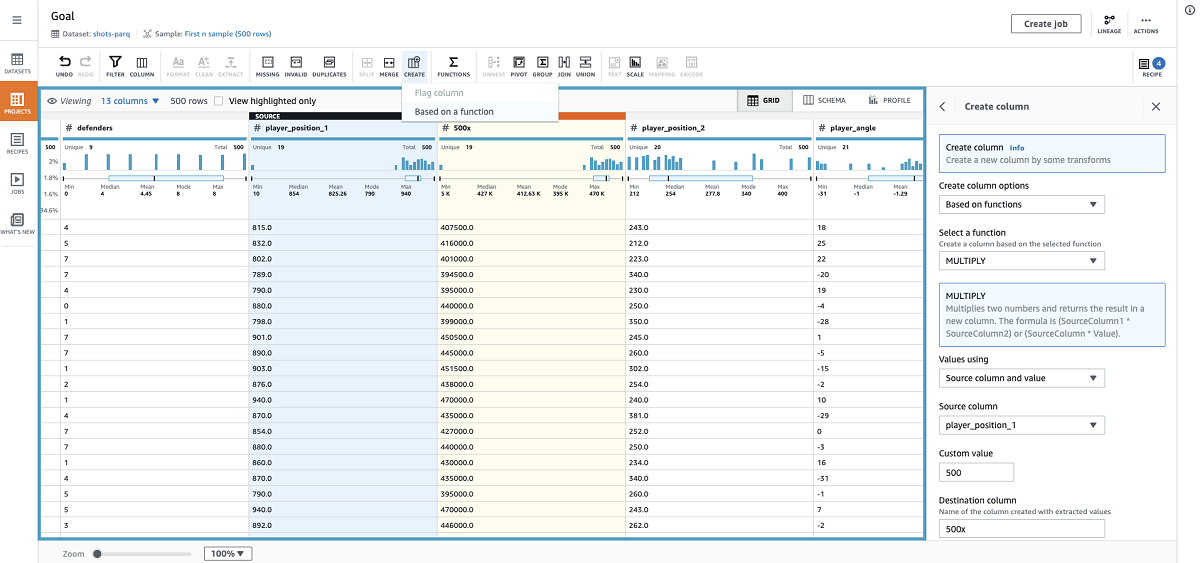Open the Select a function dropdown

1021,261
